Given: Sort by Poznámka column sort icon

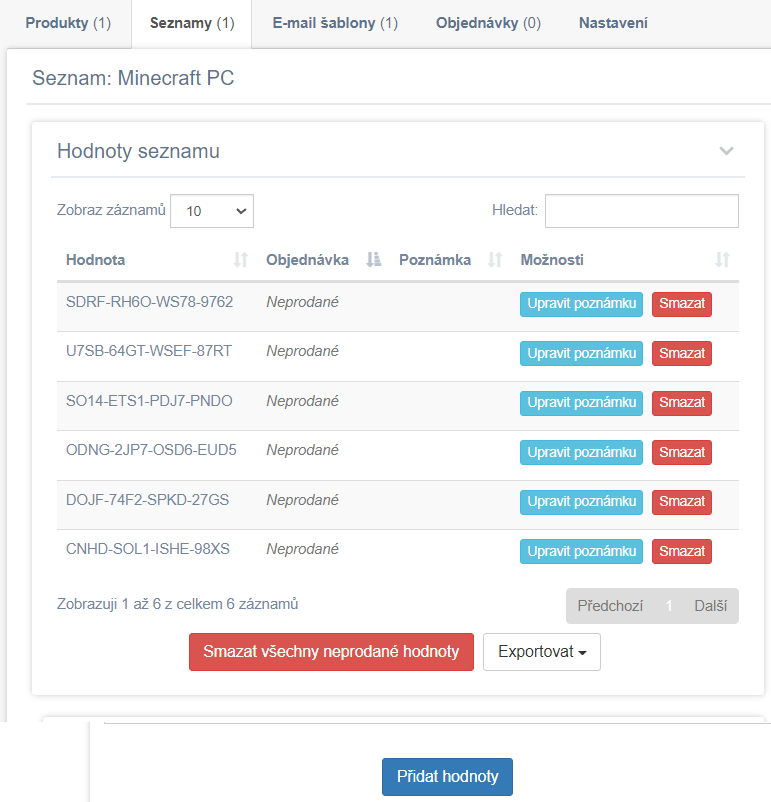Looking at the screenshot, I should [495, 260].
